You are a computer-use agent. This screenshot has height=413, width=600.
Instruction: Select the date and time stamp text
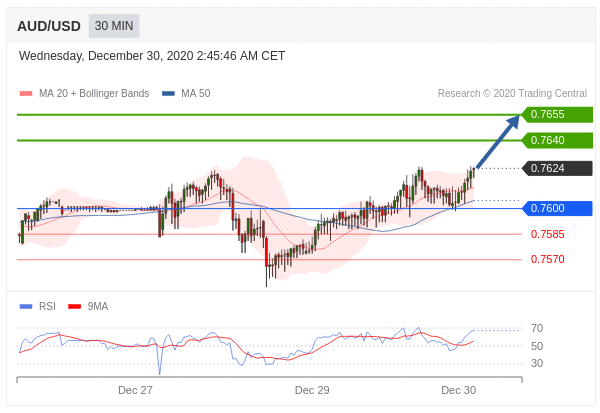(x=152, y=56)
